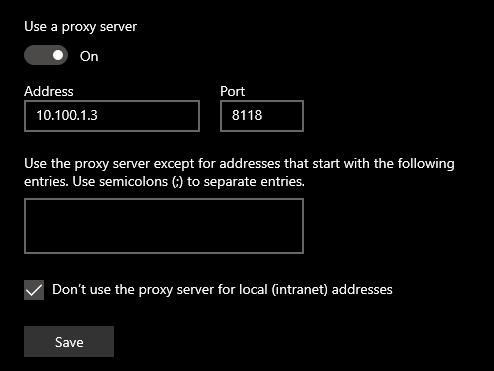Click the Address label above the field

(49, 91)
